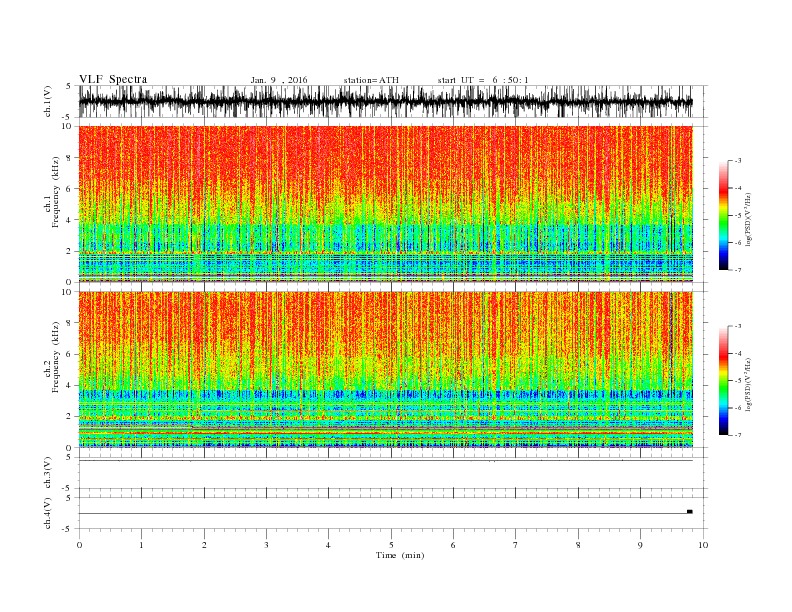
Task: Click the ch.2 PSD color scale bar
Action: click(x=724, y=380)
